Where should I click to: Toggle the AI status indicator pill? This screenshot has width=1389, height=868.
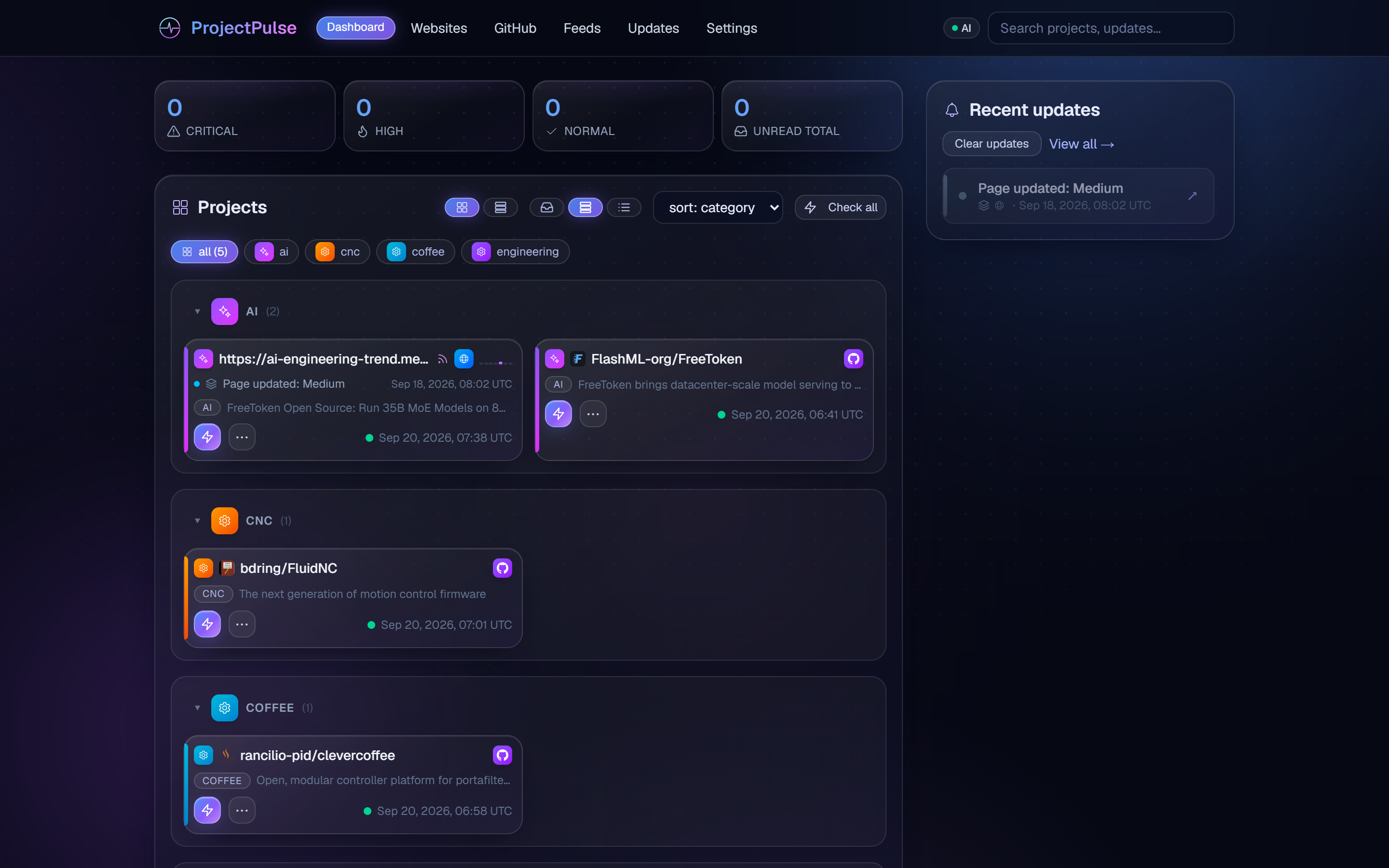tap(961, 28)
